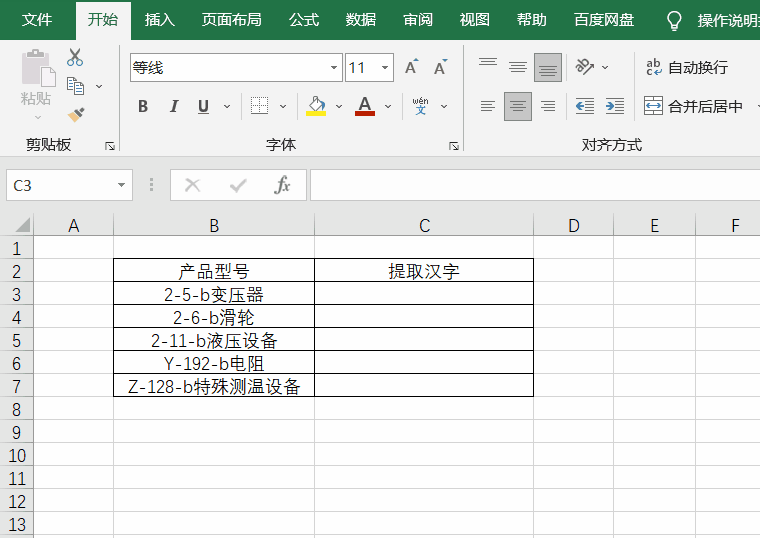760x538 pixels.
Task: Open the Name Box dropdown arrow
Action: point(121,185)
